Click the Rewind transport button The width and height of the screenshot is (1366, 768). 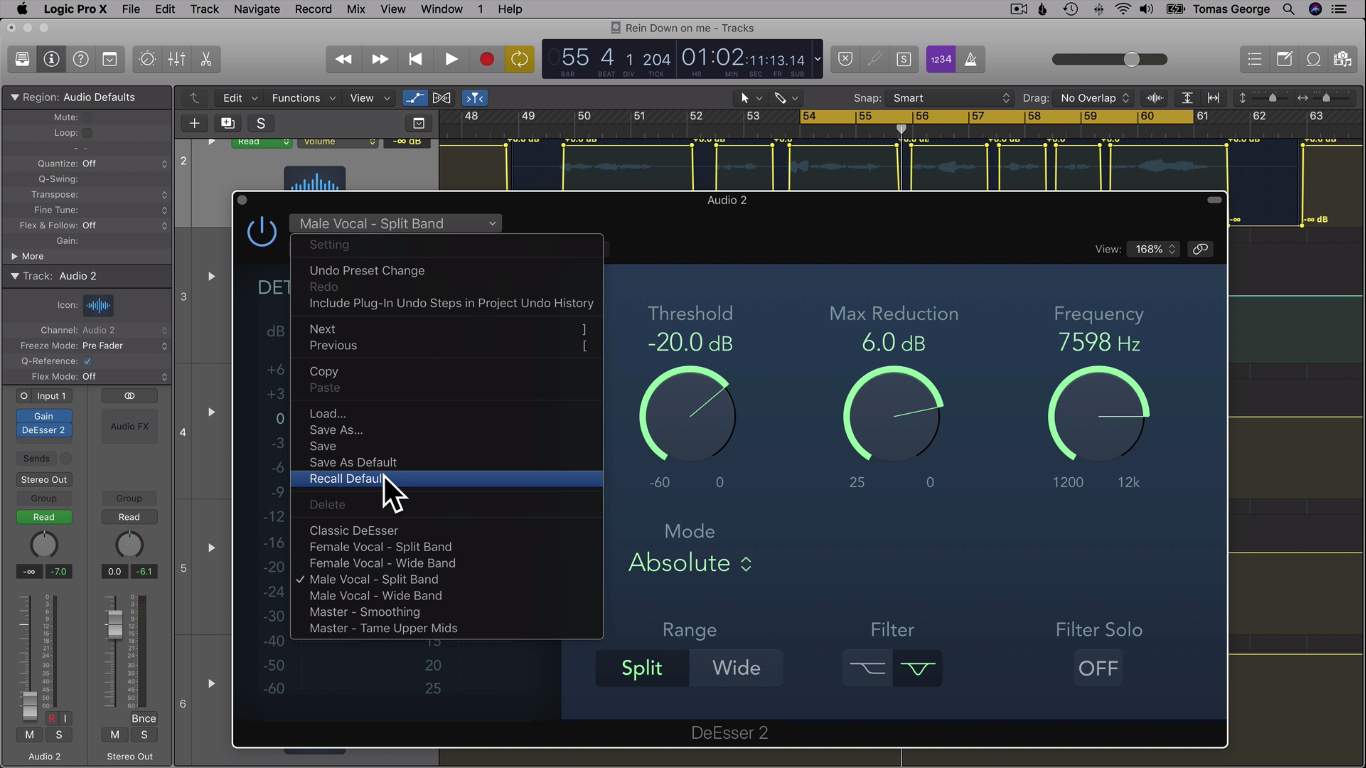[343, 59]
